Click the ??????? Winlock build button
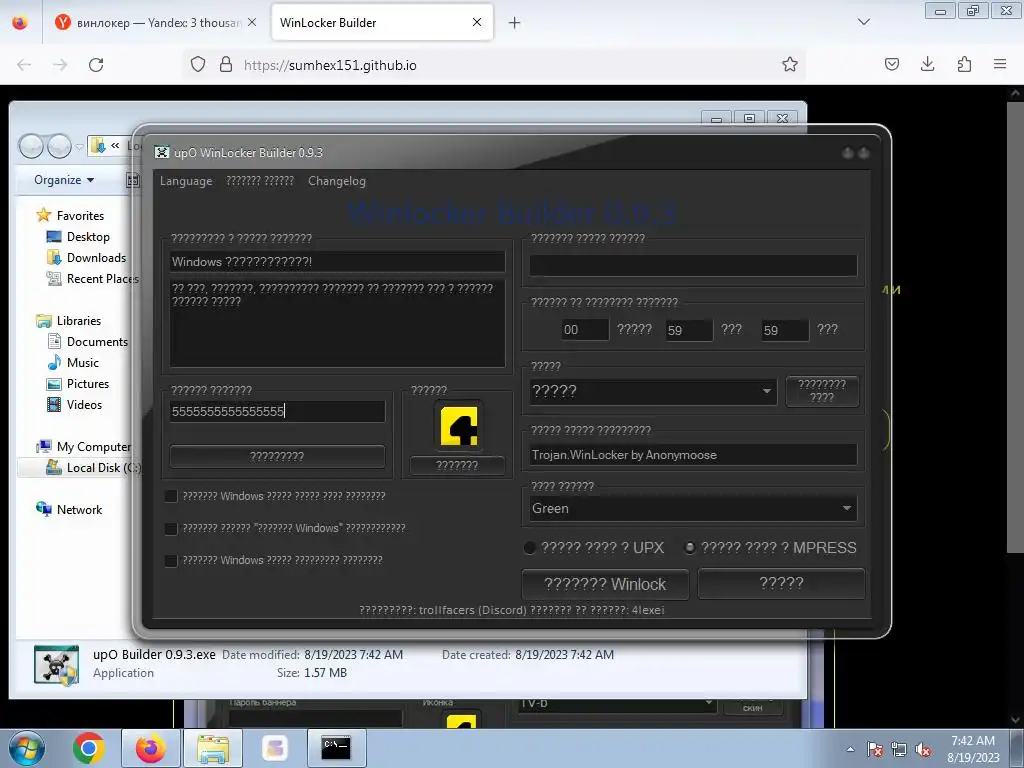Viewport: 1024px width, 768px height. (x=605, y=584)
